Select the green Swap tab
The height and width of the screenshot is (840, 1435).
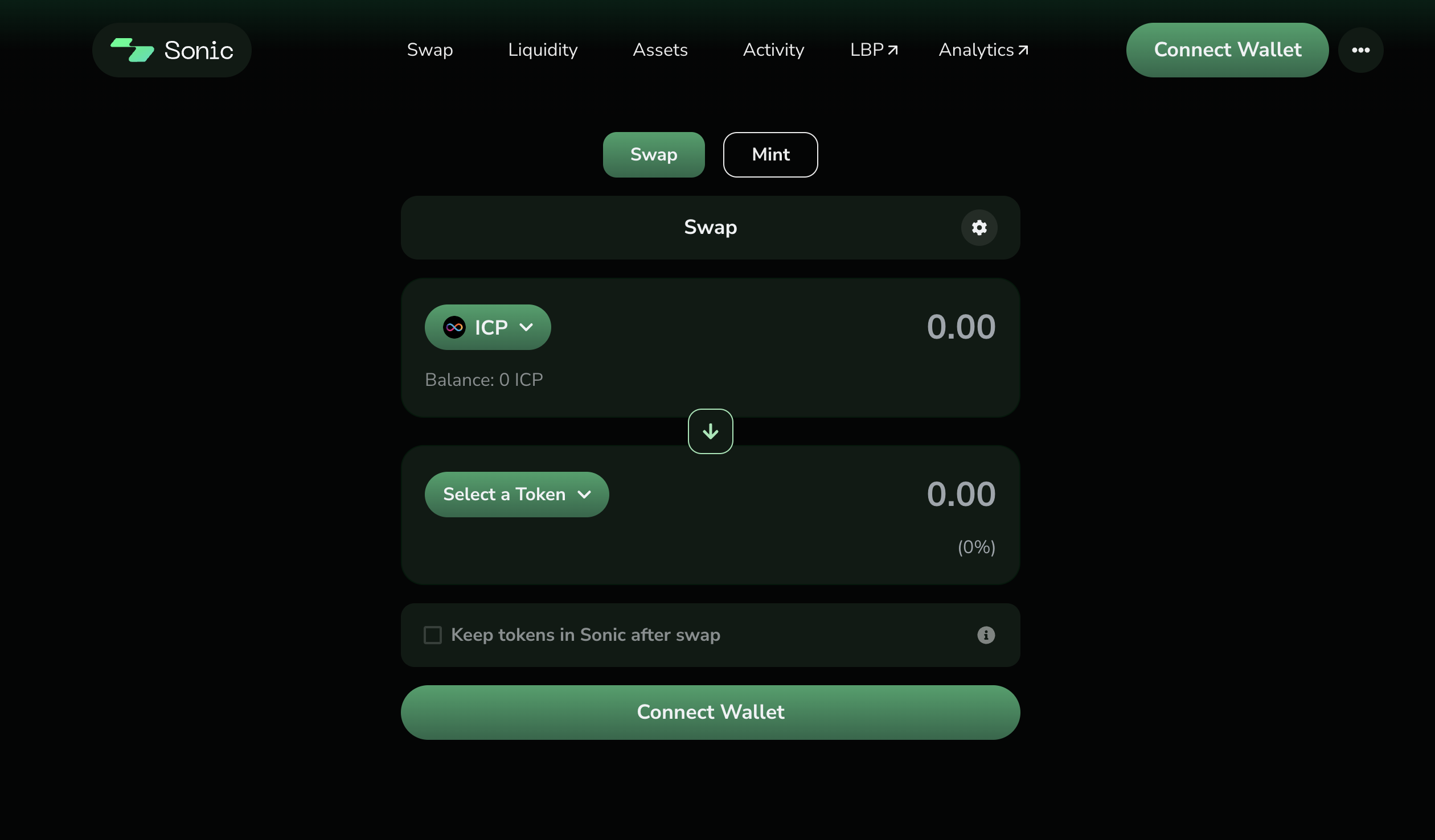click(x=653, y=155)
